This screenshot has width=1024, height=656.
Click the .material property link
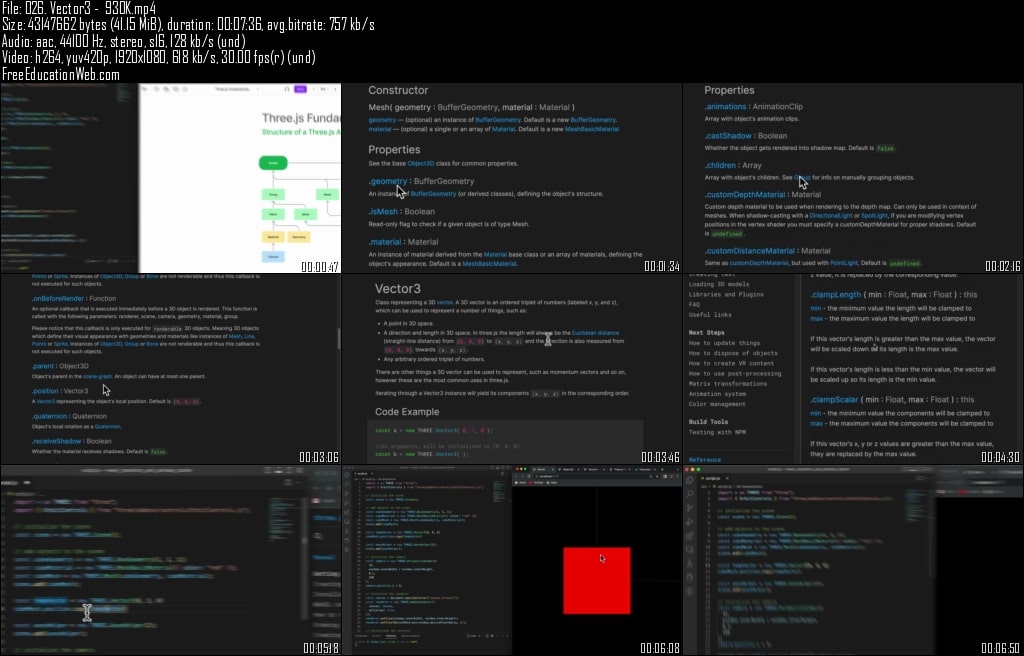[x=385, y=242]
